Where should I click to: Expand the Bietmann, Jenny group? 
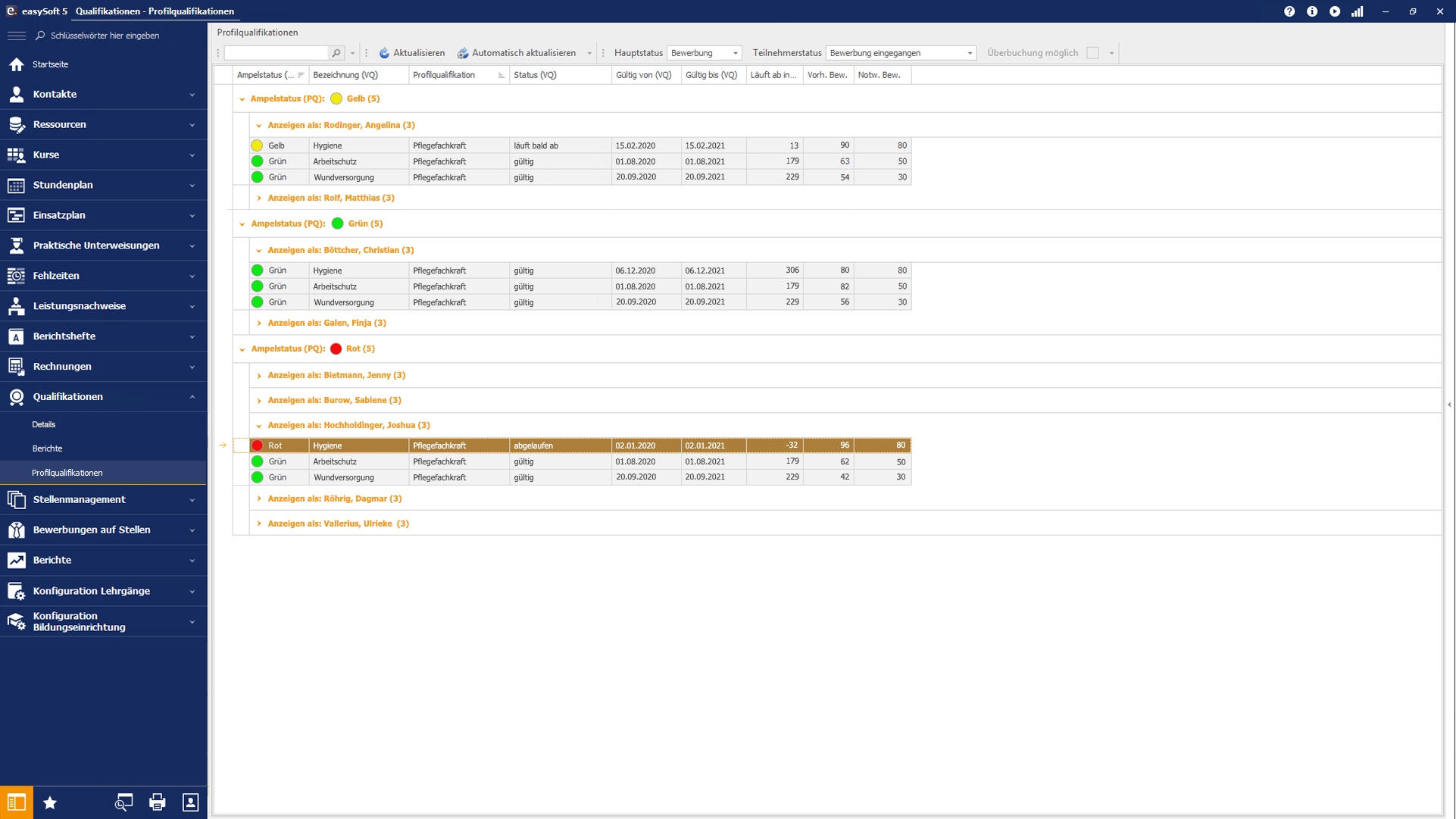tap(259, 376)
